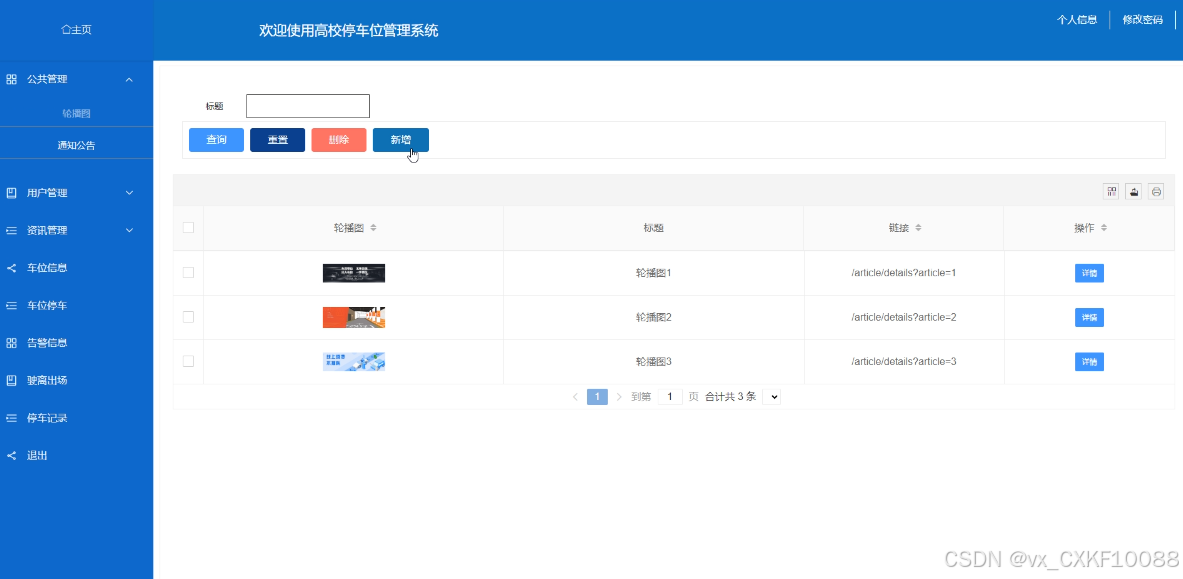Viewport: 1183px width, 579px height.
Task: Go to previous page arrow
Action: pos(575,397)
